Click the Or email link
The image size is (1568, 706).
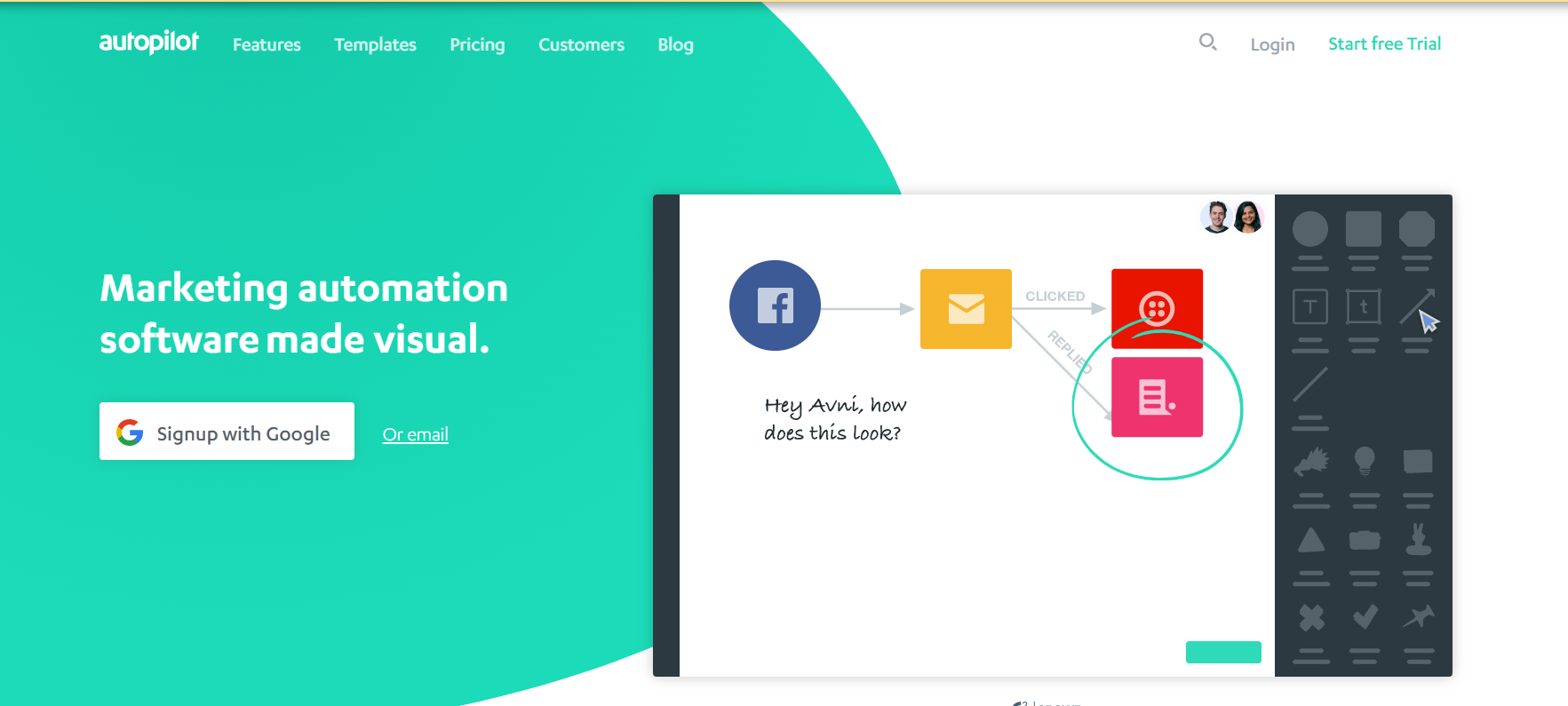415,434
